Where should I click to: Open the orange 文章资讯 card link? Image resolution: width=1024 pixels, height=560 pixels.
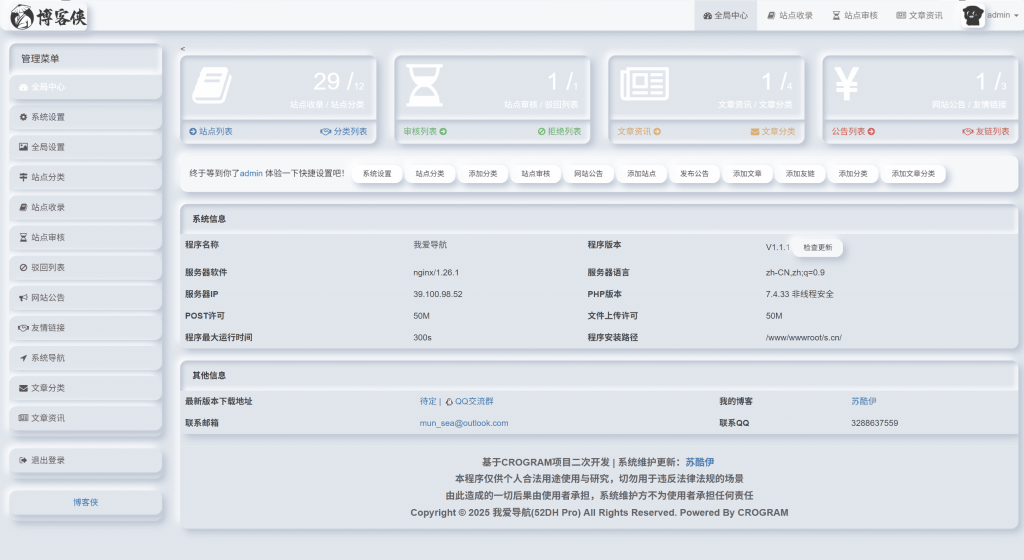pos(639,131)
